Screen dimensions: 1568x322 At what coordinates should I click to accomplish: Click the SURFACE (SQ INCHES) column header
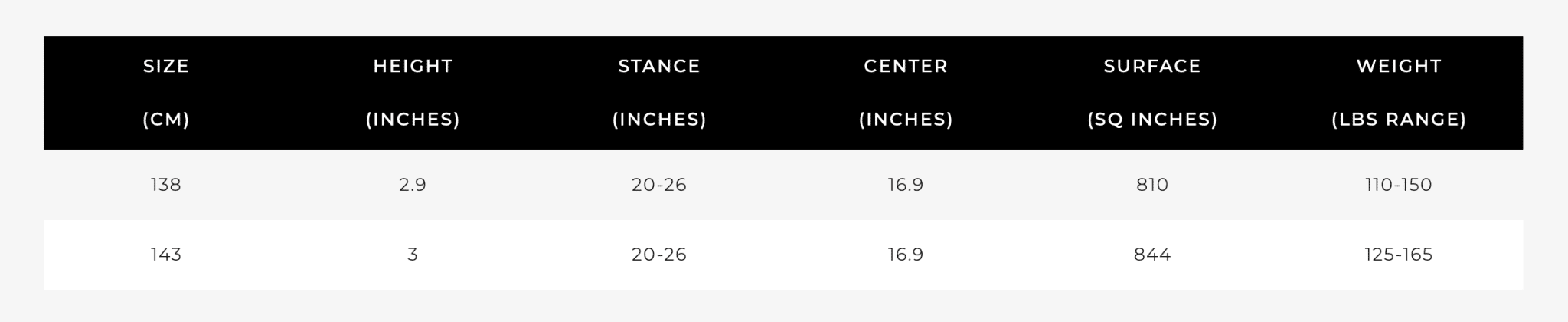[x=1152, y=93]
